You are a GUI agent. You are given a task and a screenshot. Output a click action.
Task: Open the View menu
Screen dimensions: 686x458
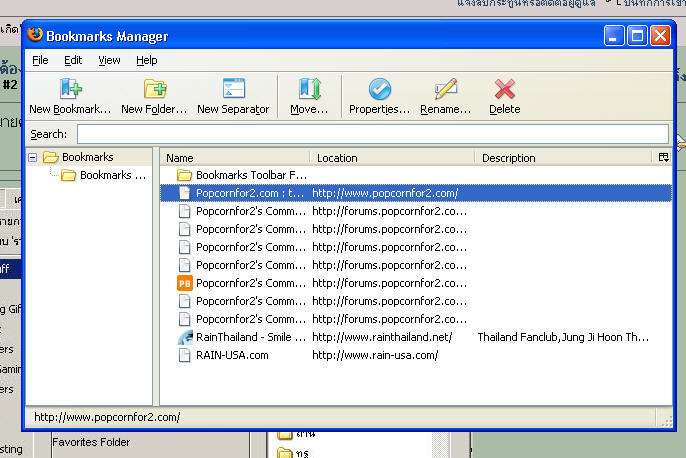click(109, 60)
